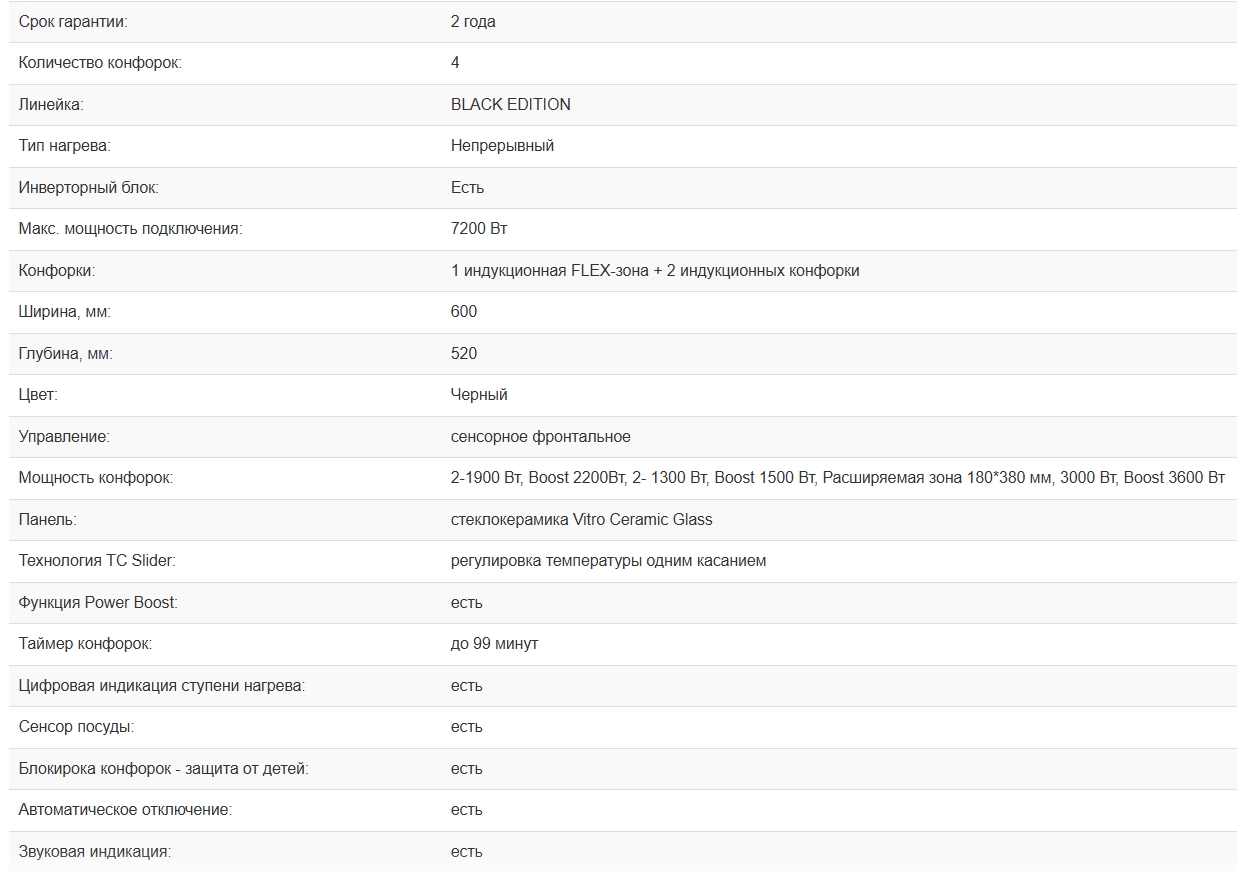Click the 'сенсорное фронтальное' control value
Image resolution: width=1237 pixels, height=872 pixels.
[x=540, y=437]
